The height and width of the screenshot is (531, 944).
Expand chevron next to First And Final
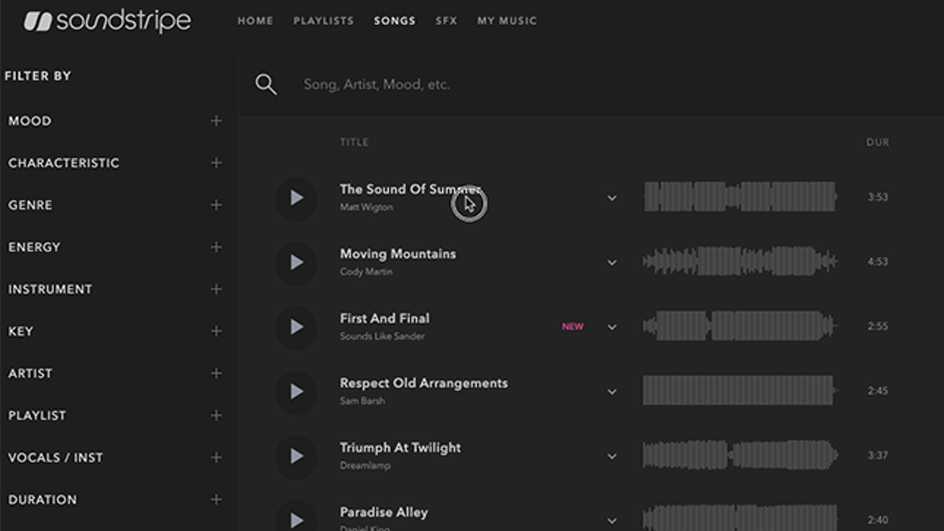(x=612, y=327)
